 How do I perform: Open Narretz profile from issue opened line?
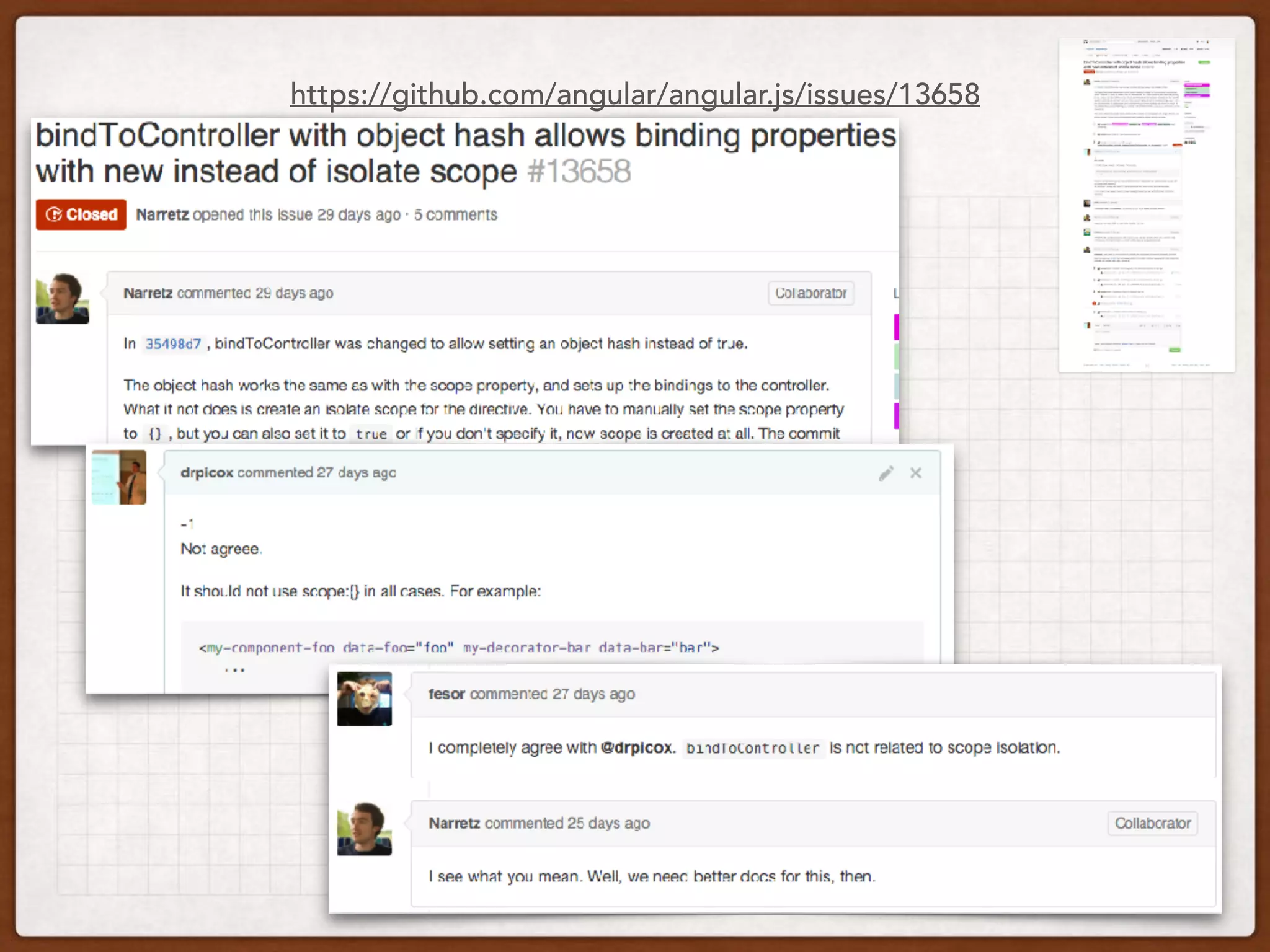(x=162, y=214)
